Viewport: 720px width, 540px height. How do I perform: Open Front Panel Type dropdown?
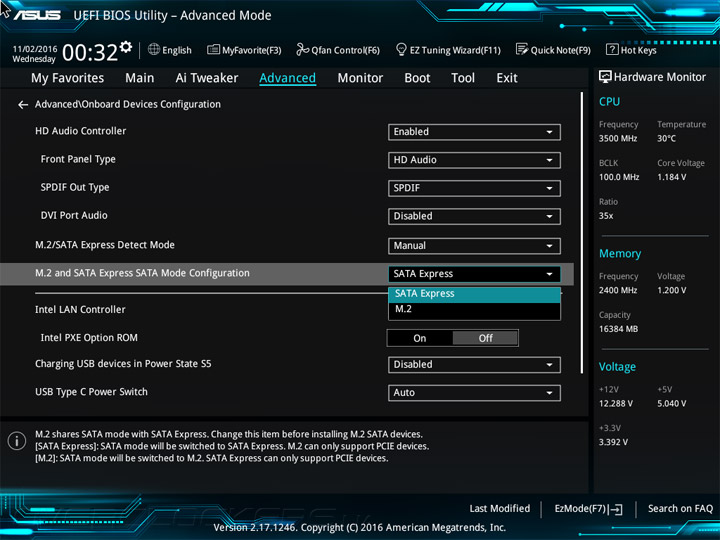[x=474, y=160]
